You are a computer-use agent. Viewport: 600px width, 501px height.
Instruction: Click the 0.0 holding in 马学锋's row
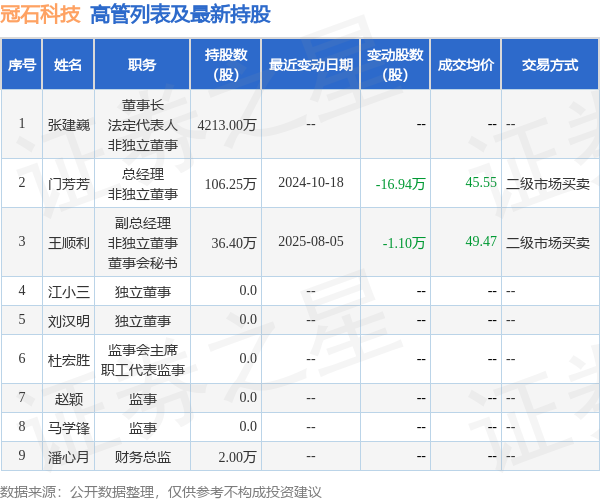pyautogui.click(x=248, y=426)
